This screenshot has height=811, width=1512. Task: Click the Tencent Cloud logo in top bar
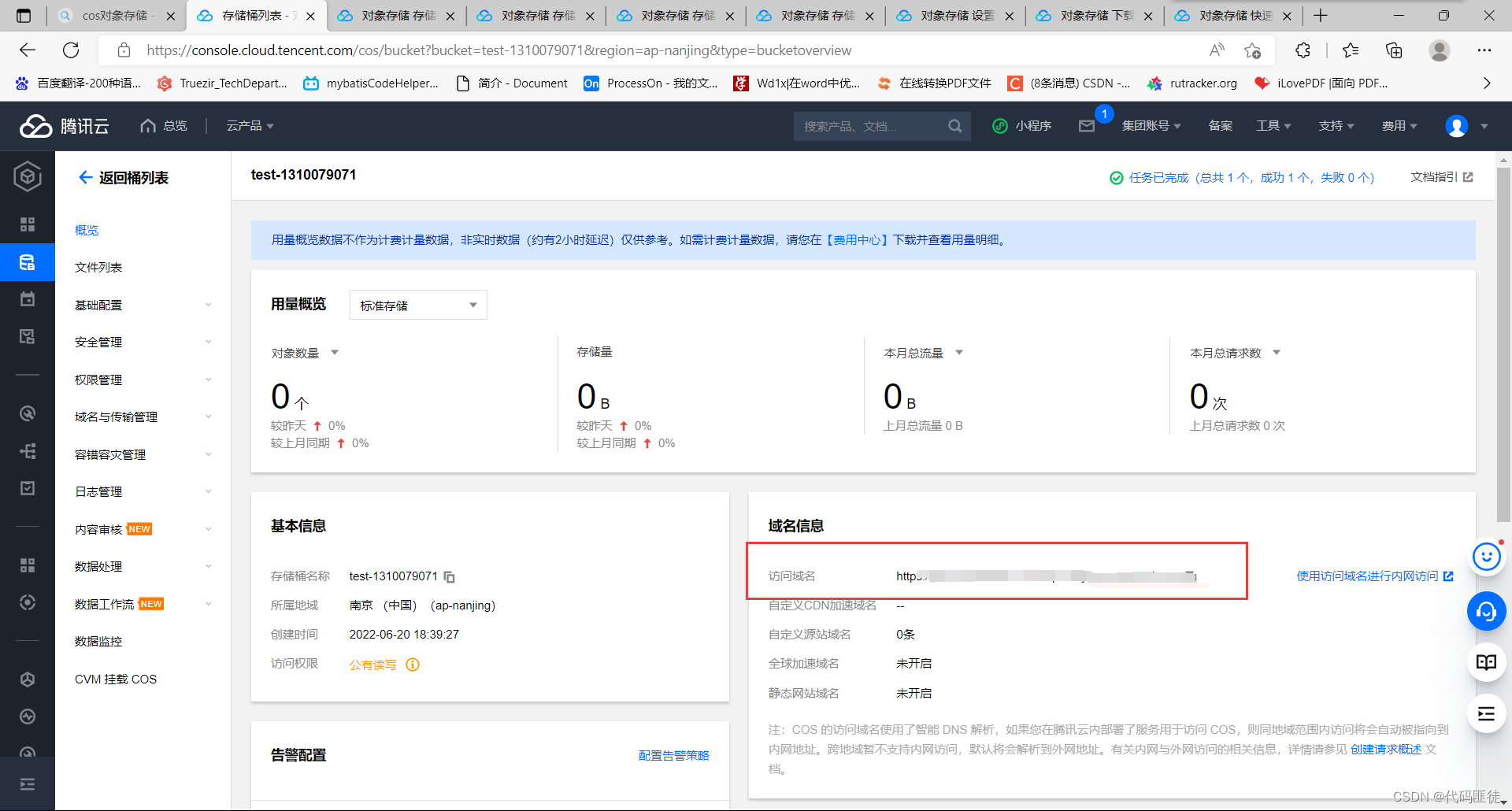tap(63, 126)
